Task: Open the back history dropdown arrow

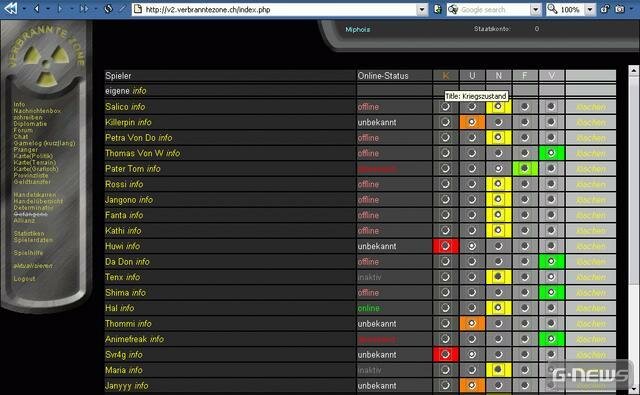Action: point(48,9)
